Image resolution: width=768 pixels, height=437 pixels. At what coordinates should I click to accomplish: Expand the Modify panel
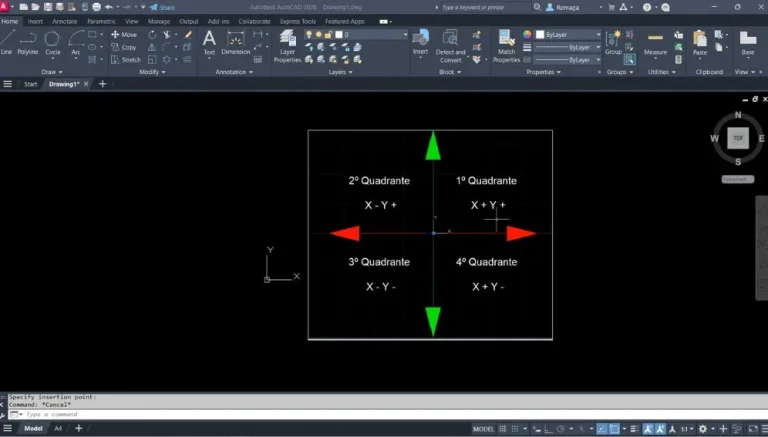pos(152,72)
